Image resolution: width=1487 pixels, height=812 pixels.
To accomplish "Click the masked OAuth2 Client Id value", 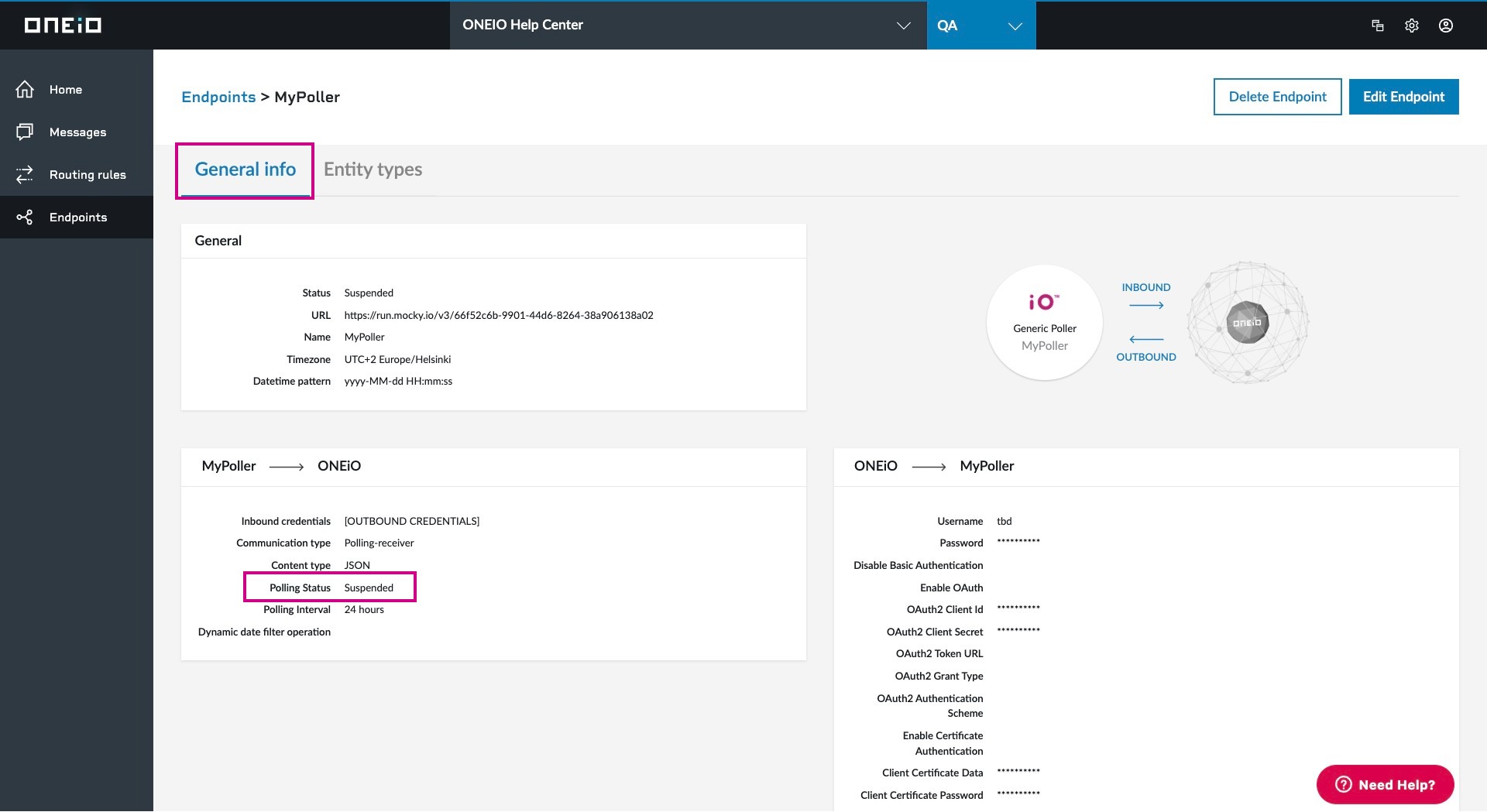I will 1018,608.
